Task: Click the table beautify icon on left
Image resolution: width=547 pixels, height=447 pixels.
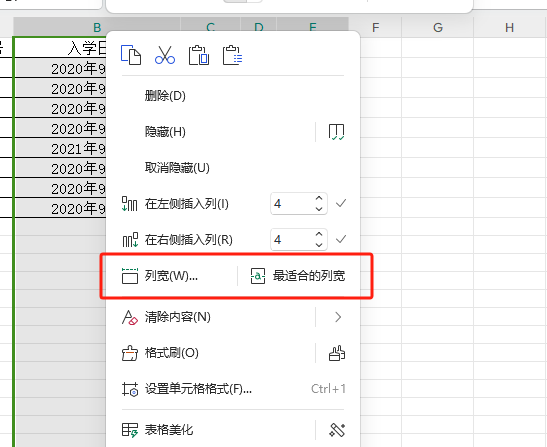Action: [130, 430]
